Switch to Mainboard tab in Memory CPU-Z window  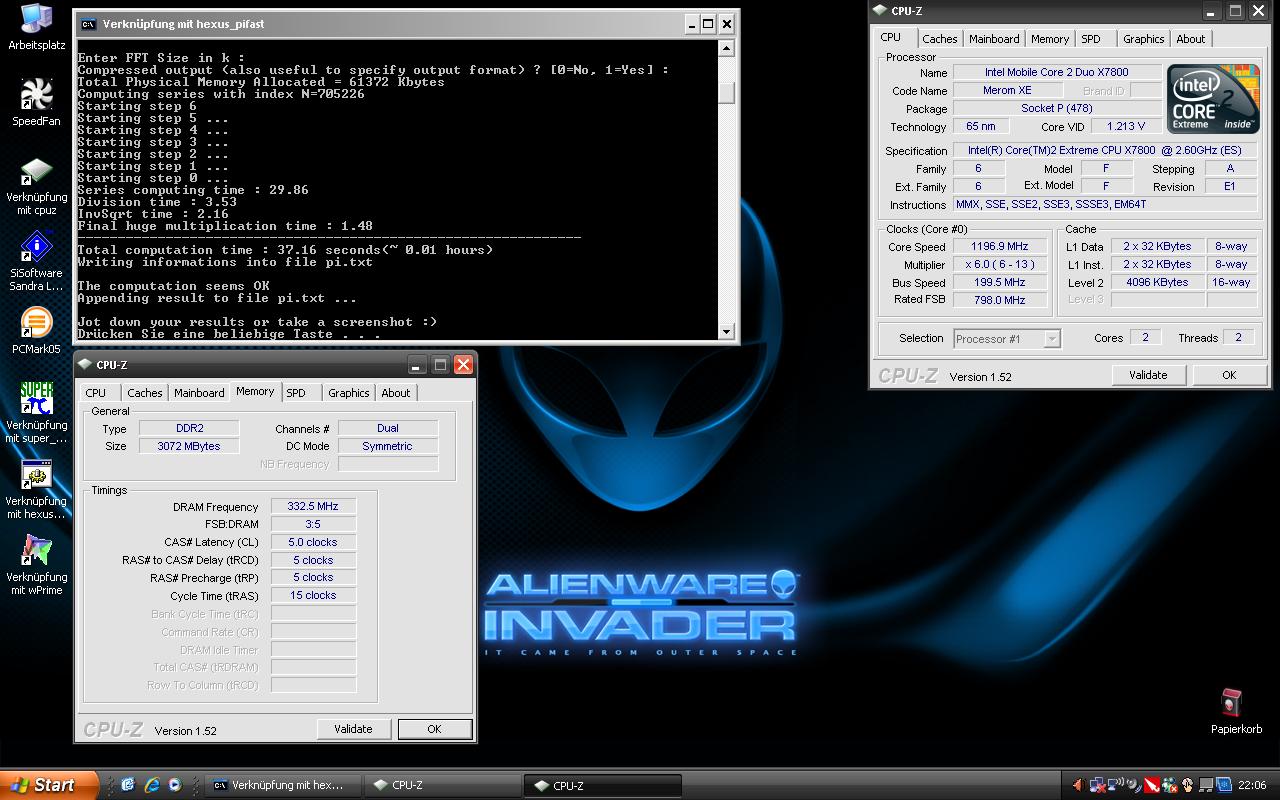(199, 393)
